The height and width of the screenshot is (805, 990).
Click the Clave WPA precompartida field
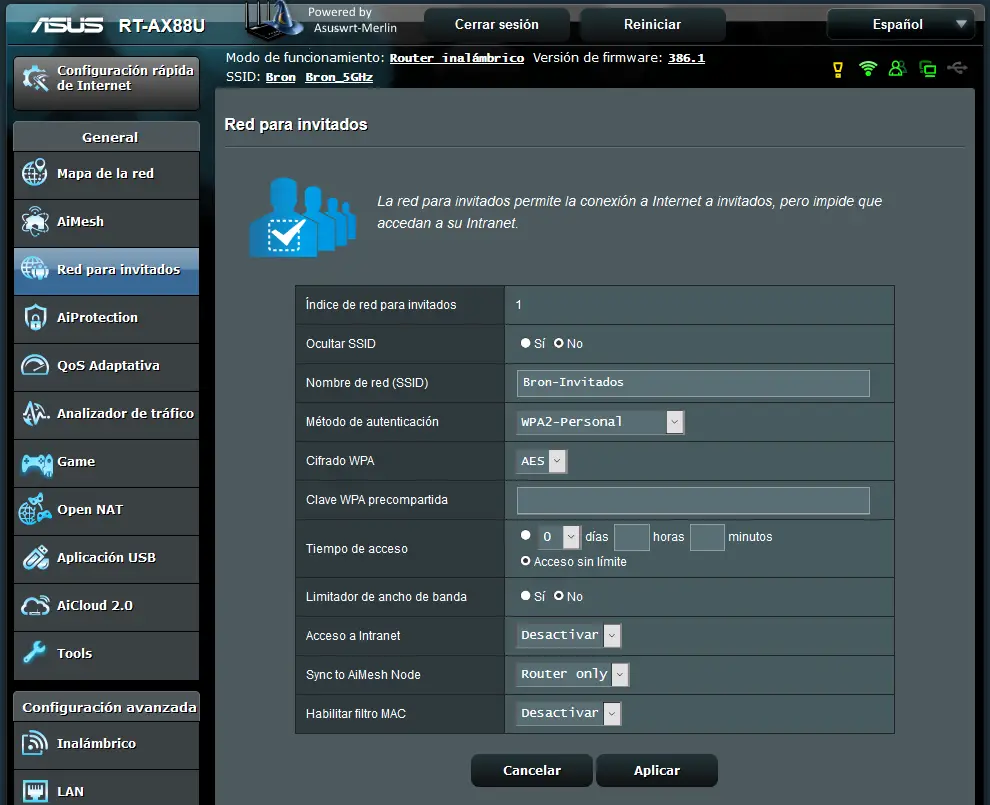(x=693, y=500)
